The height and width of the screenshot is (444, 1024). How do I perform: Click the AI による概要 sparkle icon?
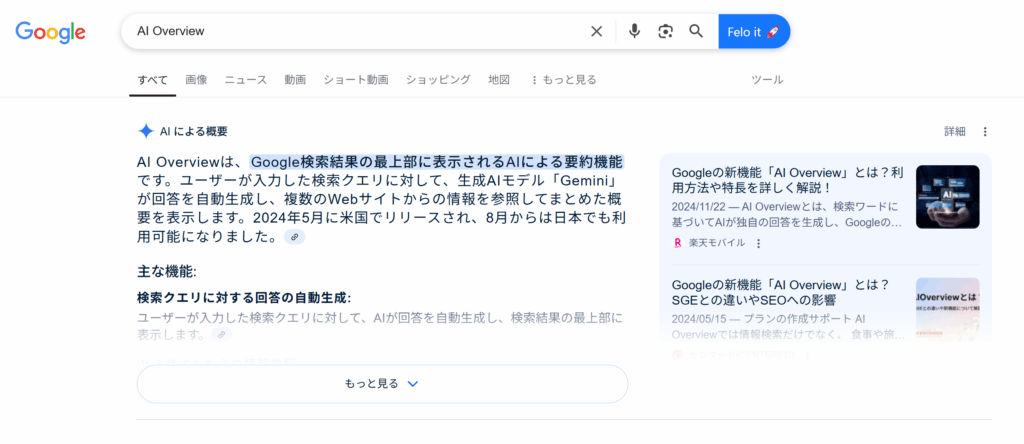(x=146, y=131)
